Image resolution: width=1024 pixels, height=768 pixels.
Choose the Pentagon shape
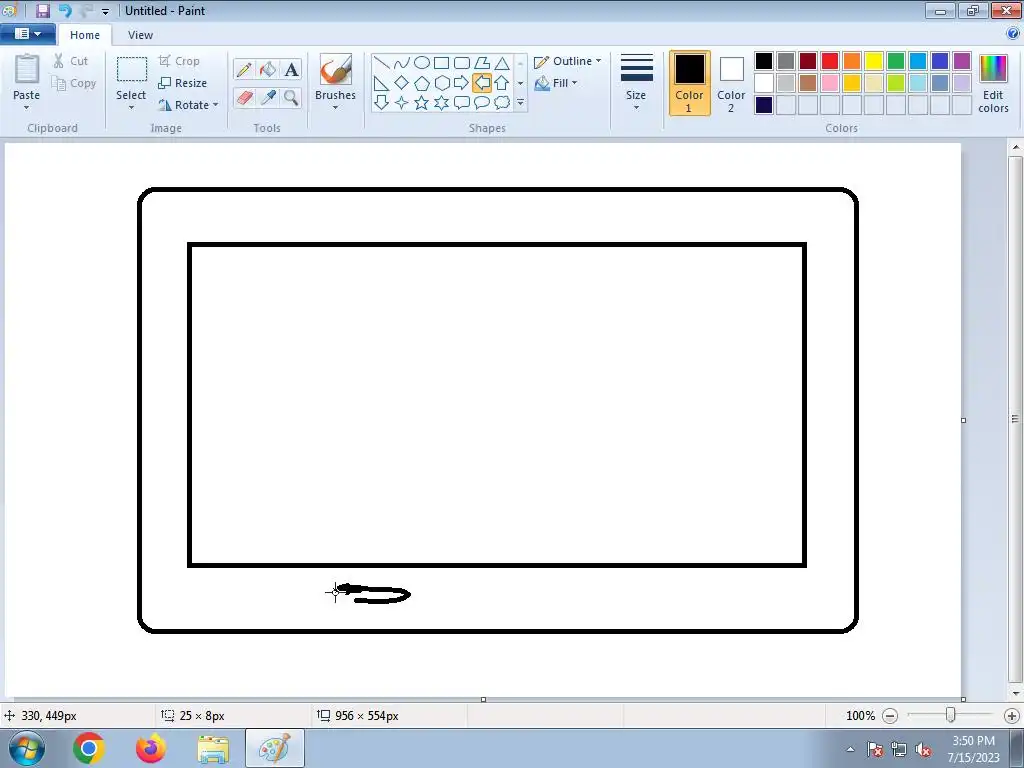[x=422, y=83]
